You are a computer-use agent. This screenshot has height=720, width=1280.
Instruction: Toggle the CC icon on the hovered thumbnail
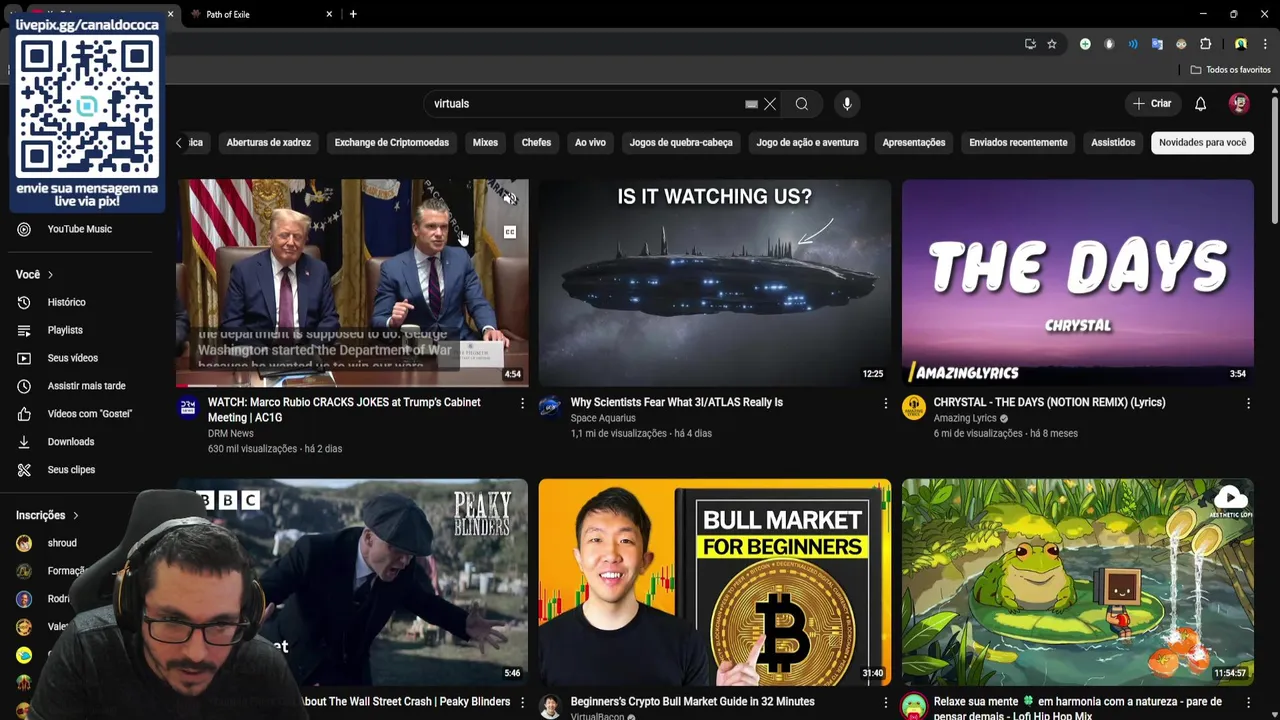[510, 232]
